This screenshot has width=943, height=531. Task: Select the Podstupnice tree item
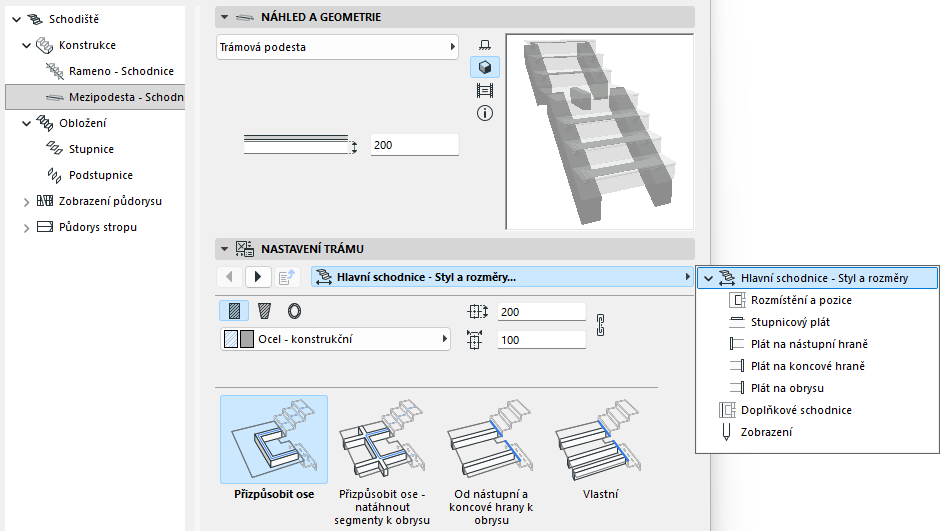tap(89, 175)
